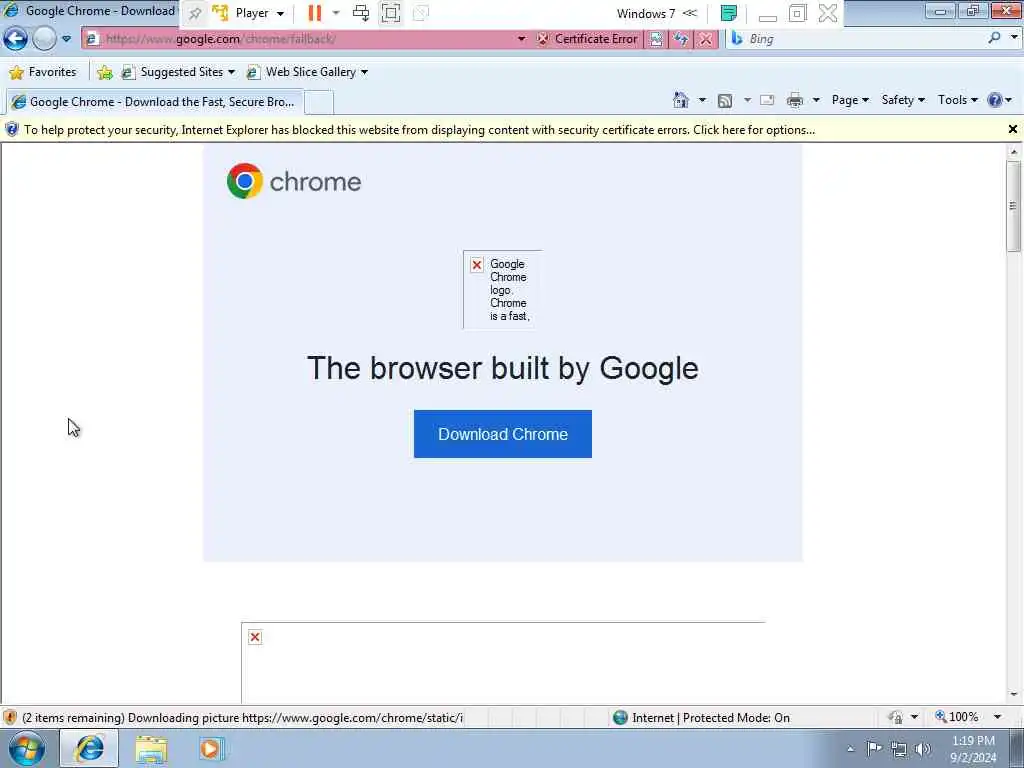Toggle the Compatibility View icon
1024x768 pixels.
point(656,39)
